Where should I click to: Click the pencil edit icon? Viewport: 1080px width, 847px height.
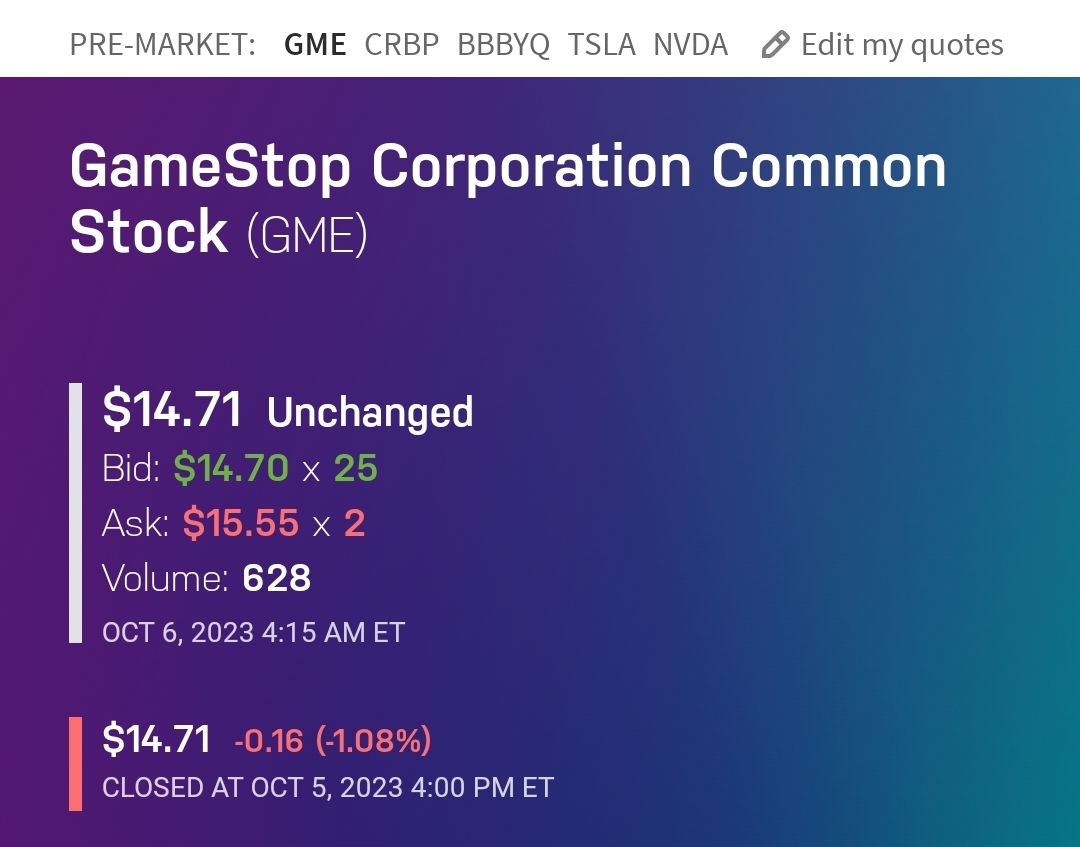click(775, 45)
